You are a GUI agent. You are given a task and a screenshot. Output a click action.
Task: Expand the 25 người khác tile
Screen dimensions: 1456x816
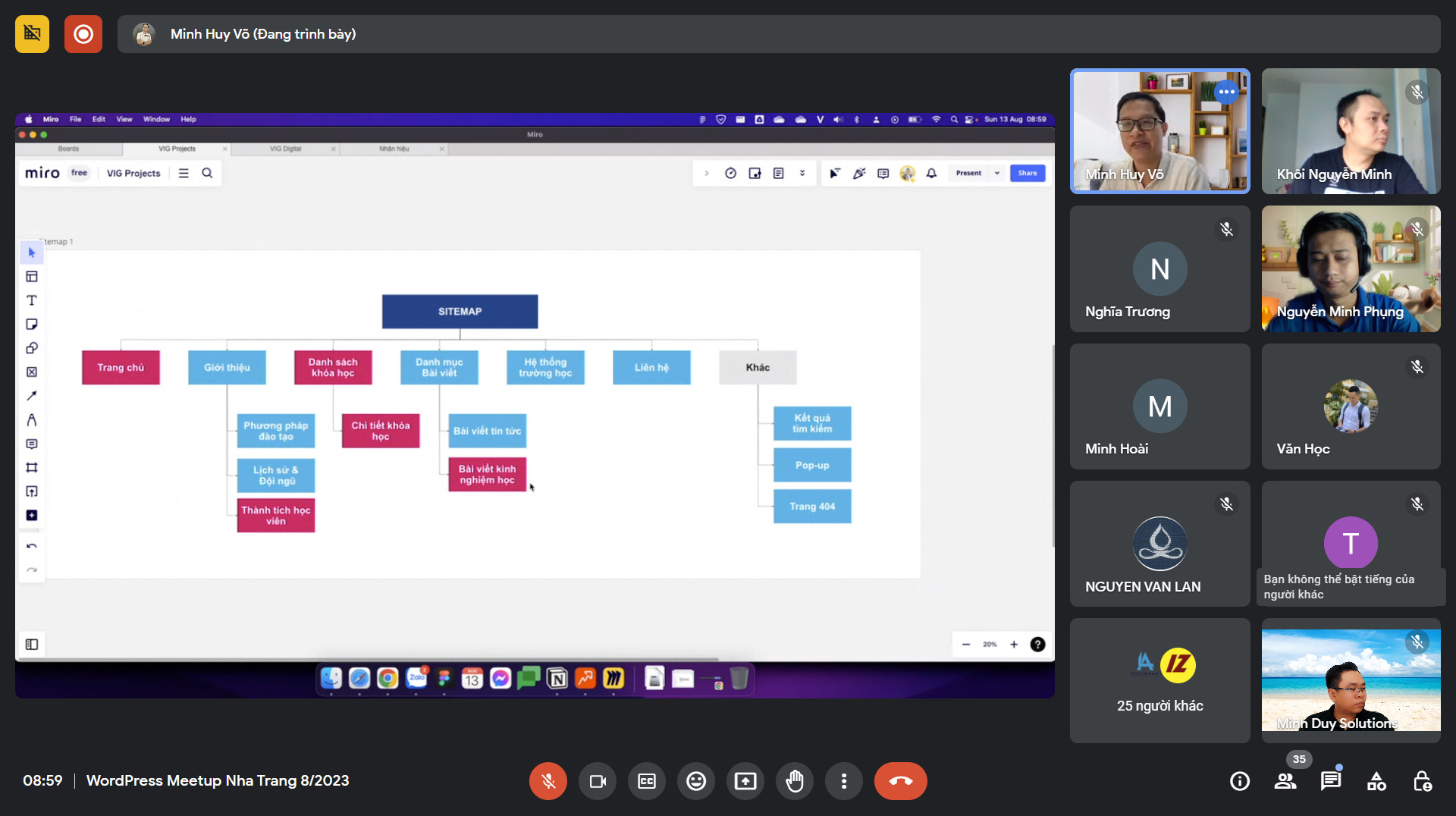[x=1159, y=680]
